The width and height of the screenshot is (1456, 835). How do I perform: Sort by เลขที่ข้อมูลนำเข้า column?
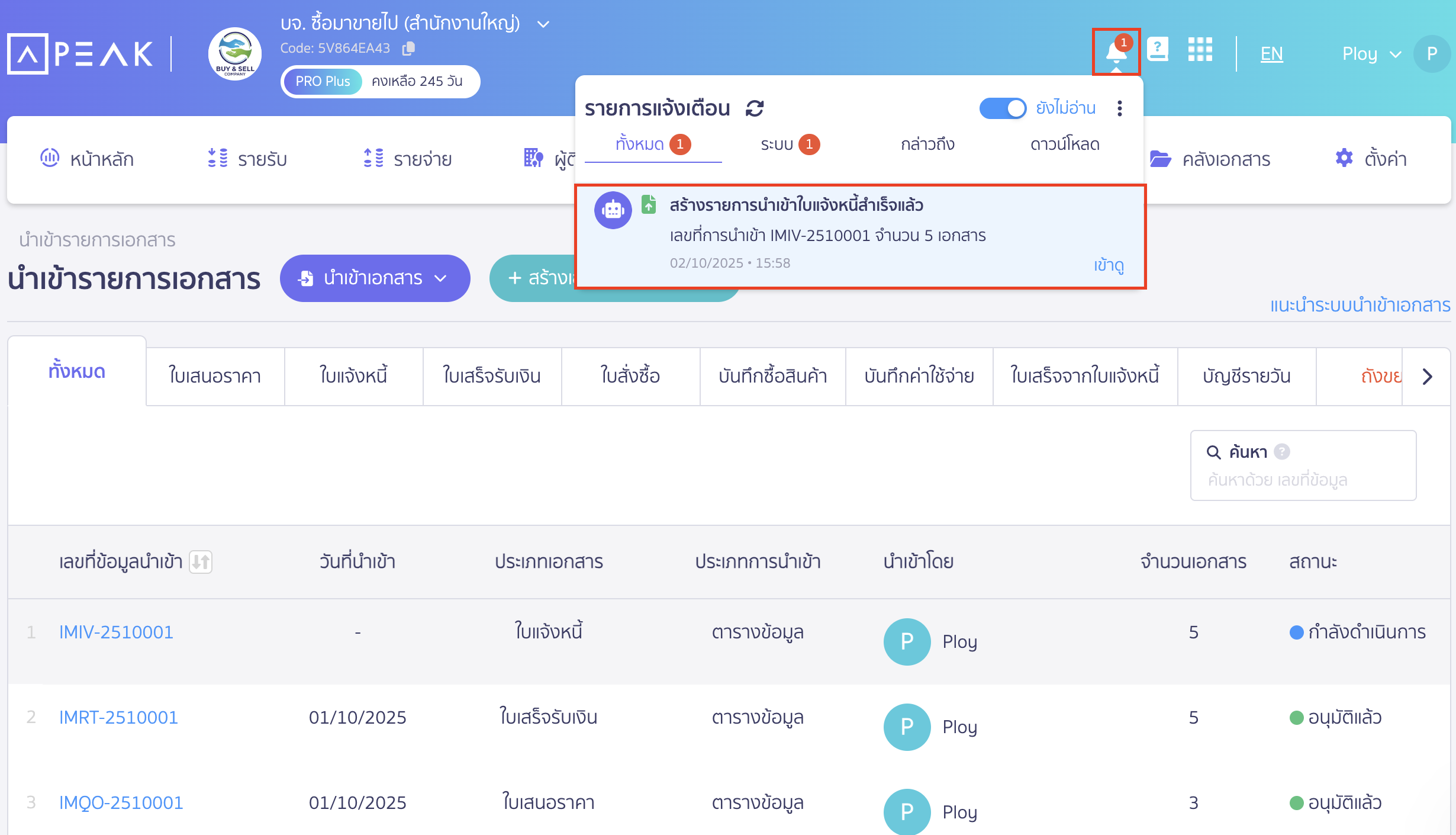201,563
